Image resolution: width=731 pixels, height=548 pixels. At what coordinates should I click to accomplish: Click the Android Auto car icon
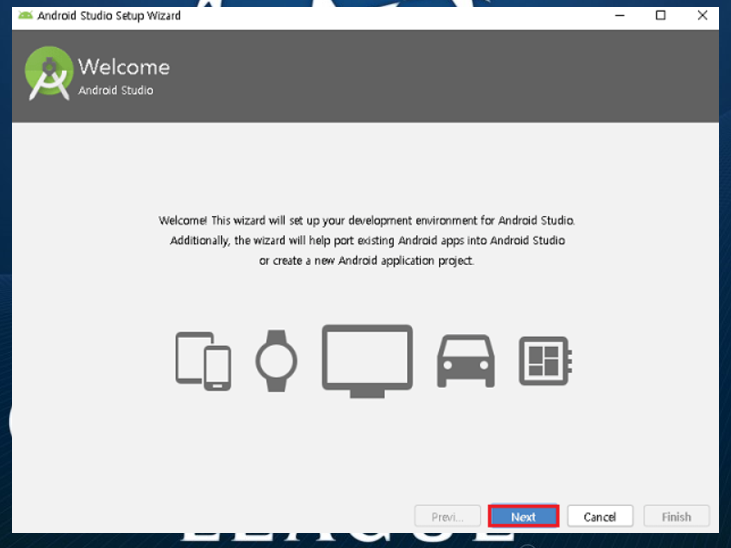tap(466, 361)
